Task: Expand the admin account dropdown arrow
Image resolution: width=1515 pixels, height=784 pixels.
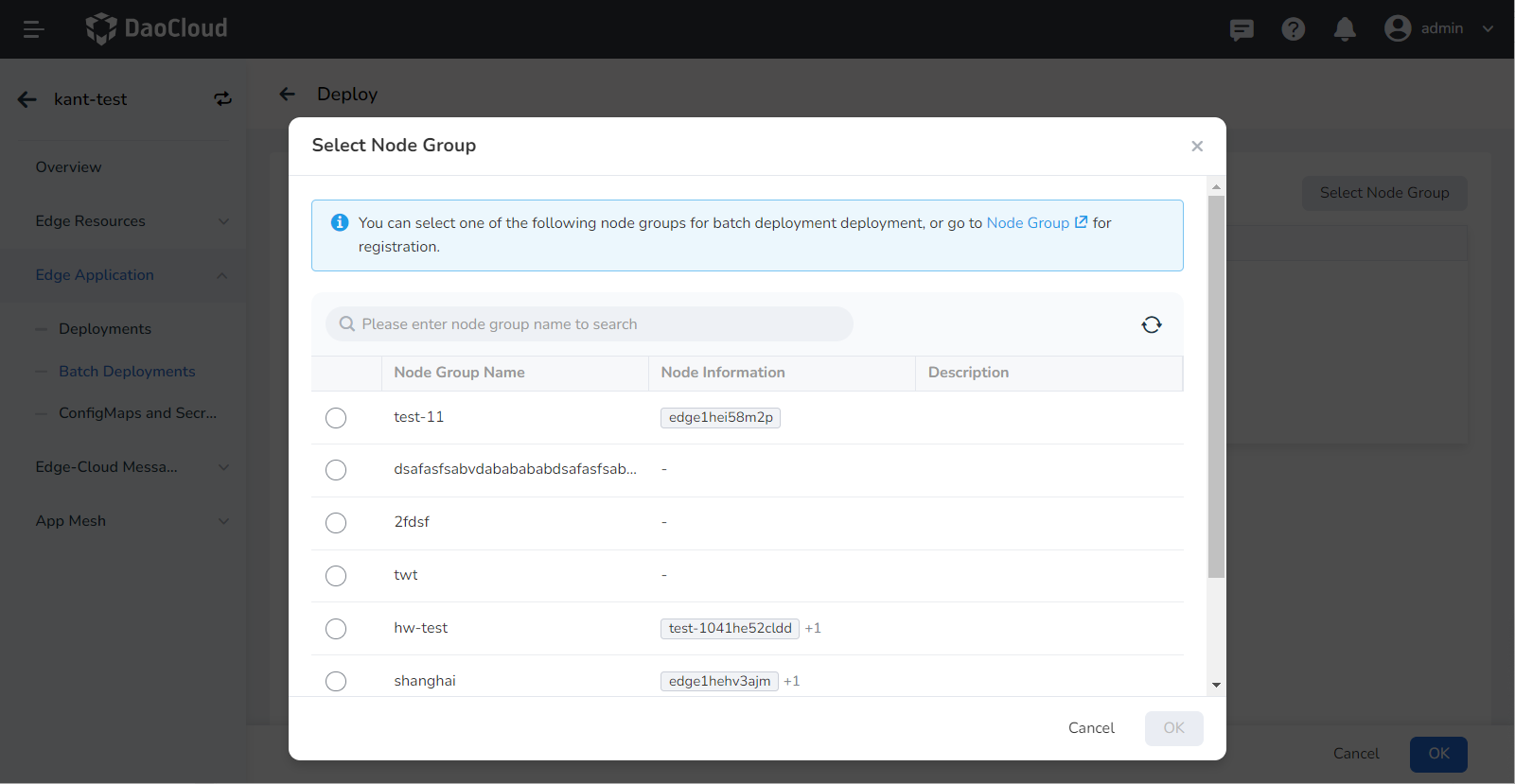Action: (1488, 28)
